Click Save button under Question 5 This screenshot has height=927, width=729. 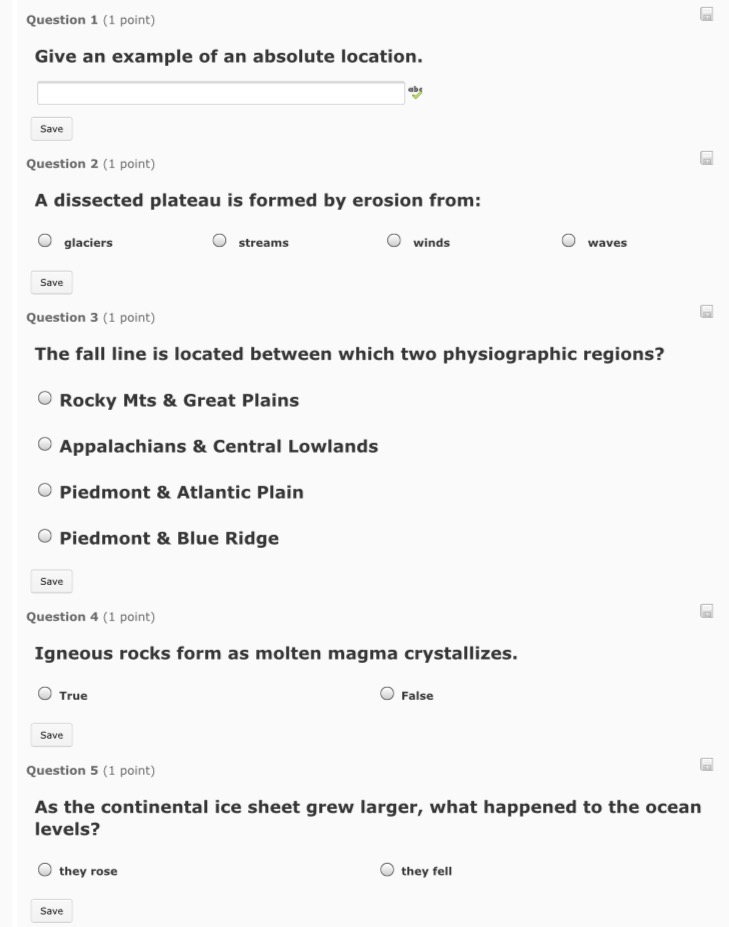pyautogui.click(x=51, y=911)
